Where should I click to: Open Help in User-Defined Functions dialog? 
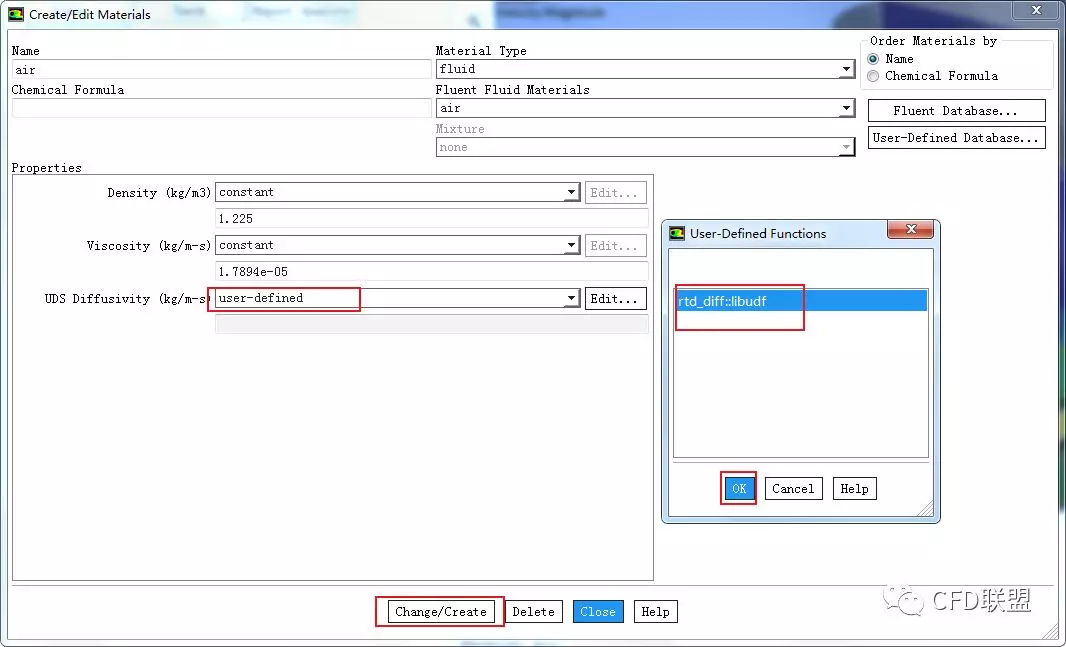pos(854,489)
